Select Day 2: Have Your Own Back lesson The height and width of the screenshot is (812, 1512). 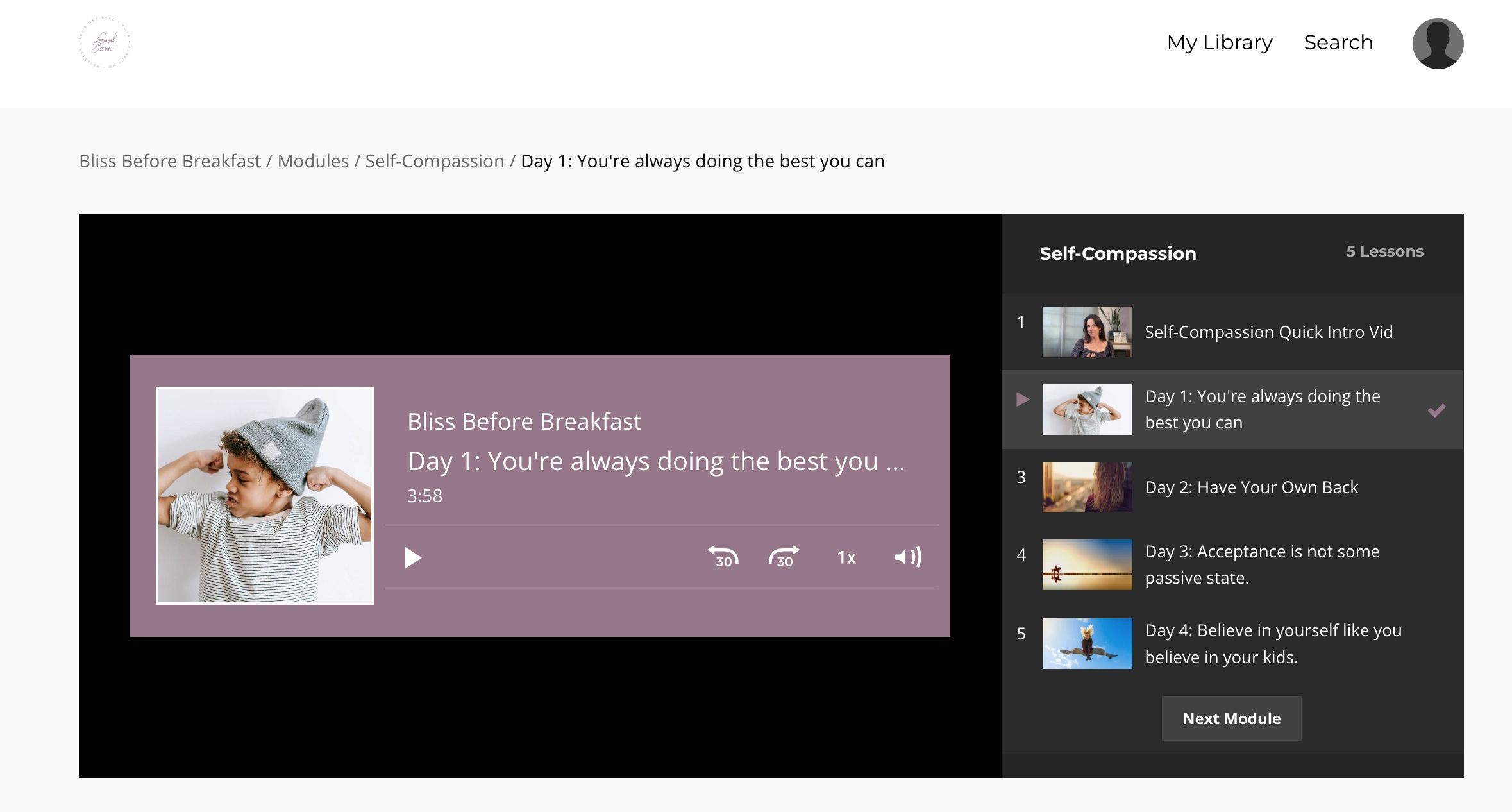(x=1251, y=487)
